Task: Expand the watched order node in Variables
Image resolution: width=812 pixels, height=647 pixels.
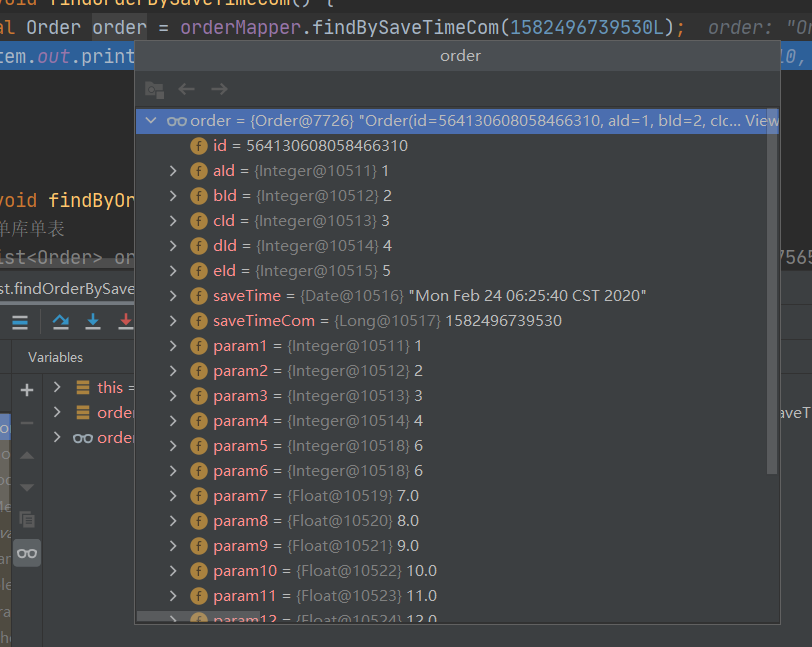Action: point(57,437)
